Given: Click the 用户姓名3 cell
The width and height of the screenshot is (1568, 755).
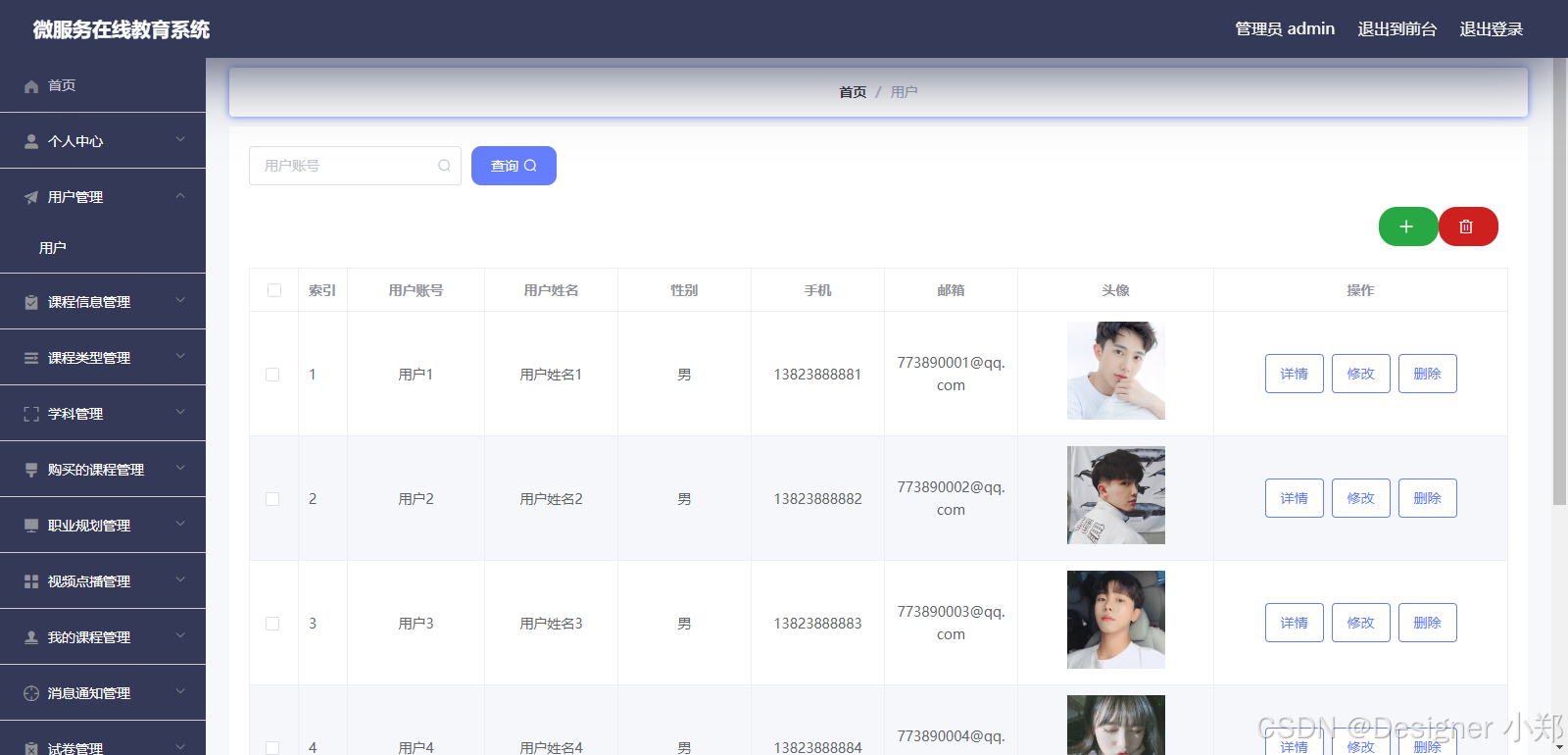Looking at the screenshot, I should tap(551, 624).
